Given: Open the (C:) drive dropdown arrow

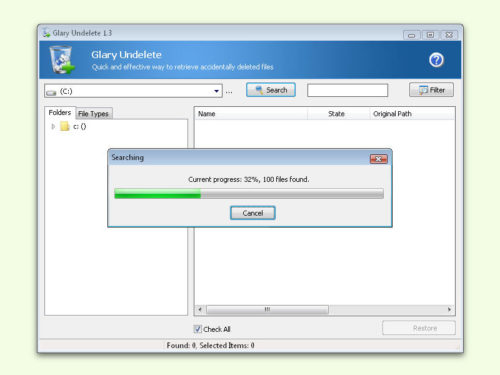Looking at the screenshot, I should click(x=216, y=91).
